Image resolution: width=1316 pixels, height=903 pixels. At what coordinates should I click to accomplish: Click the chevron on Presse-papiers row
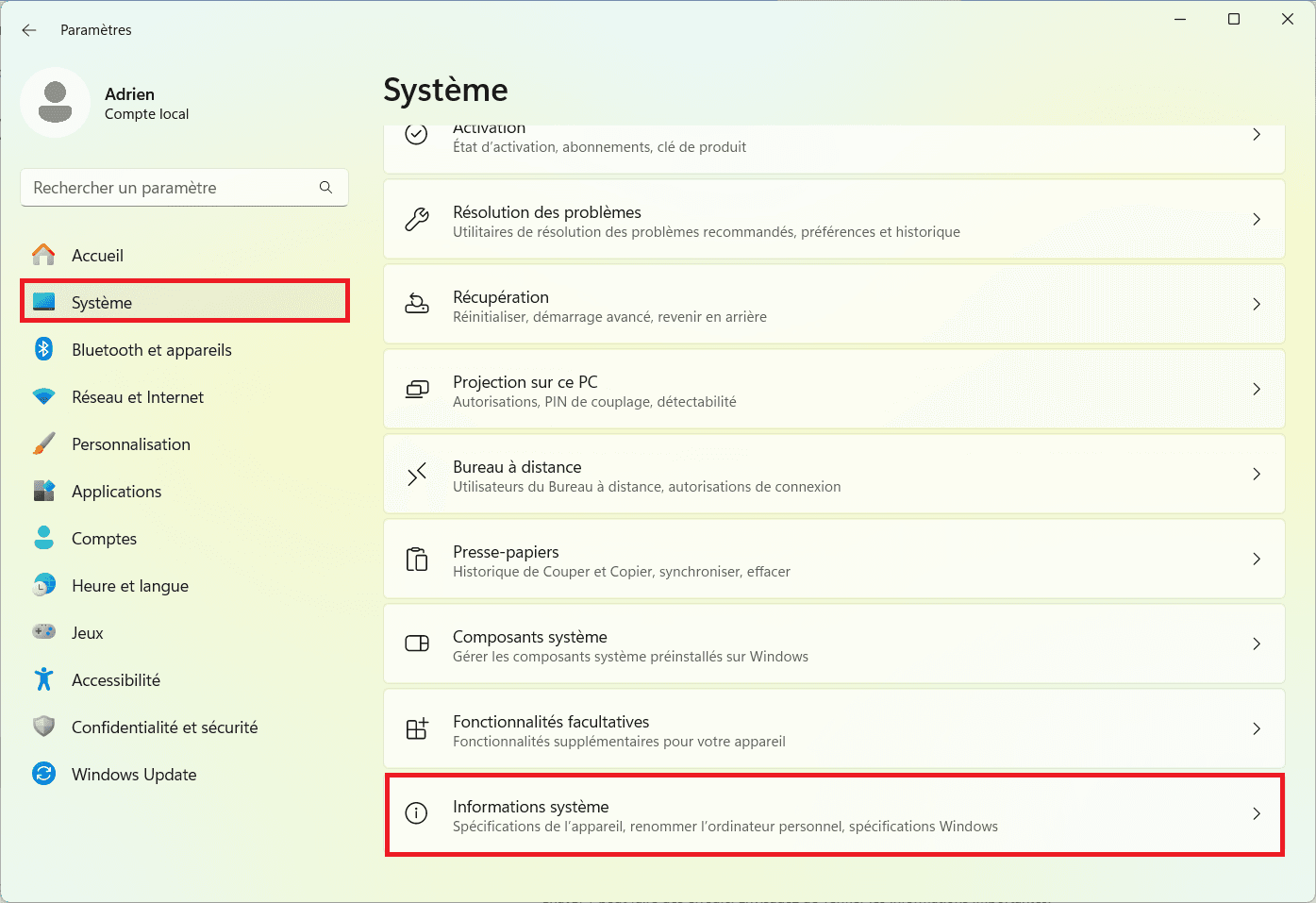[1257, 559]
